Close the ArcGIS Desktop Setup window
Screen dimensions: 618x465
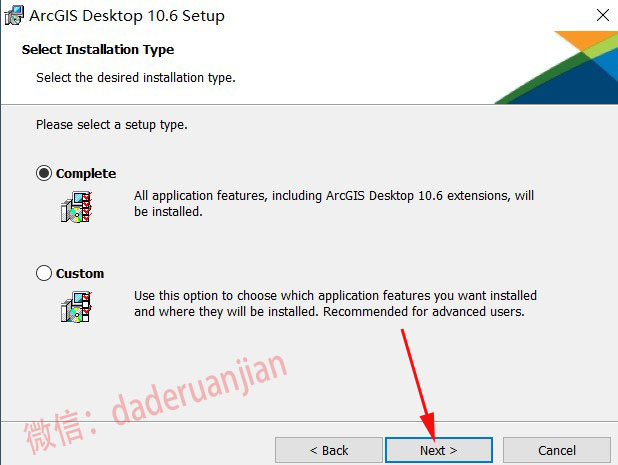[603, 15]
